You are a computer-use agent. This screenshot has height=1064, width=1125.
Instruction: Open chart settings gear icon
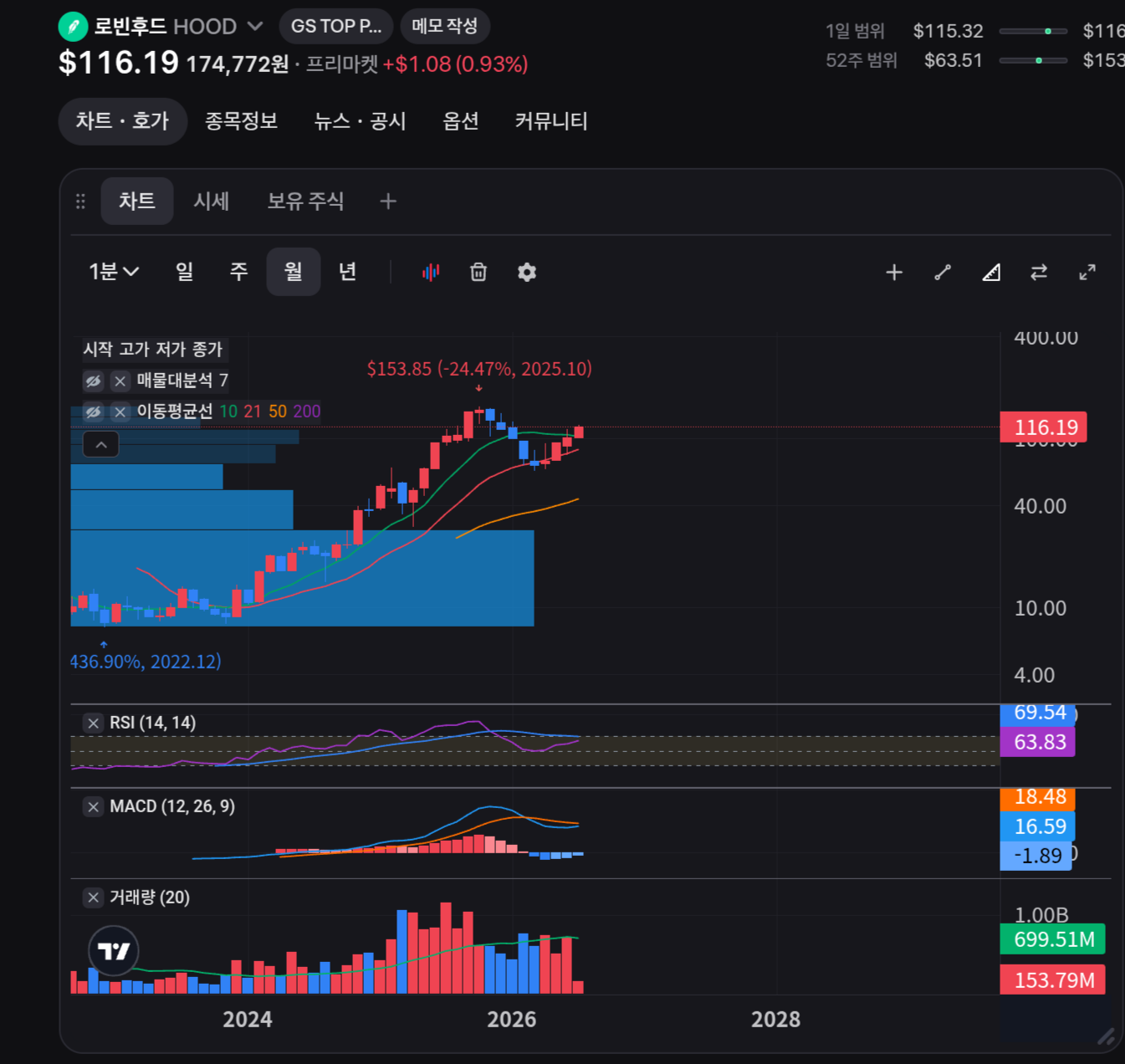click(x=527, y=272)
